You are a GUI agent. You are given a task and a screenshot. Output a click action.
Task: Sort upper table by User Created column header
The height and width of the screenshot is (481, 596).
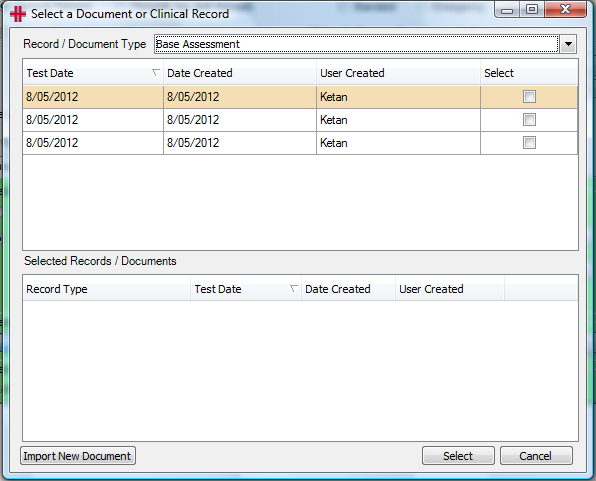398,73
